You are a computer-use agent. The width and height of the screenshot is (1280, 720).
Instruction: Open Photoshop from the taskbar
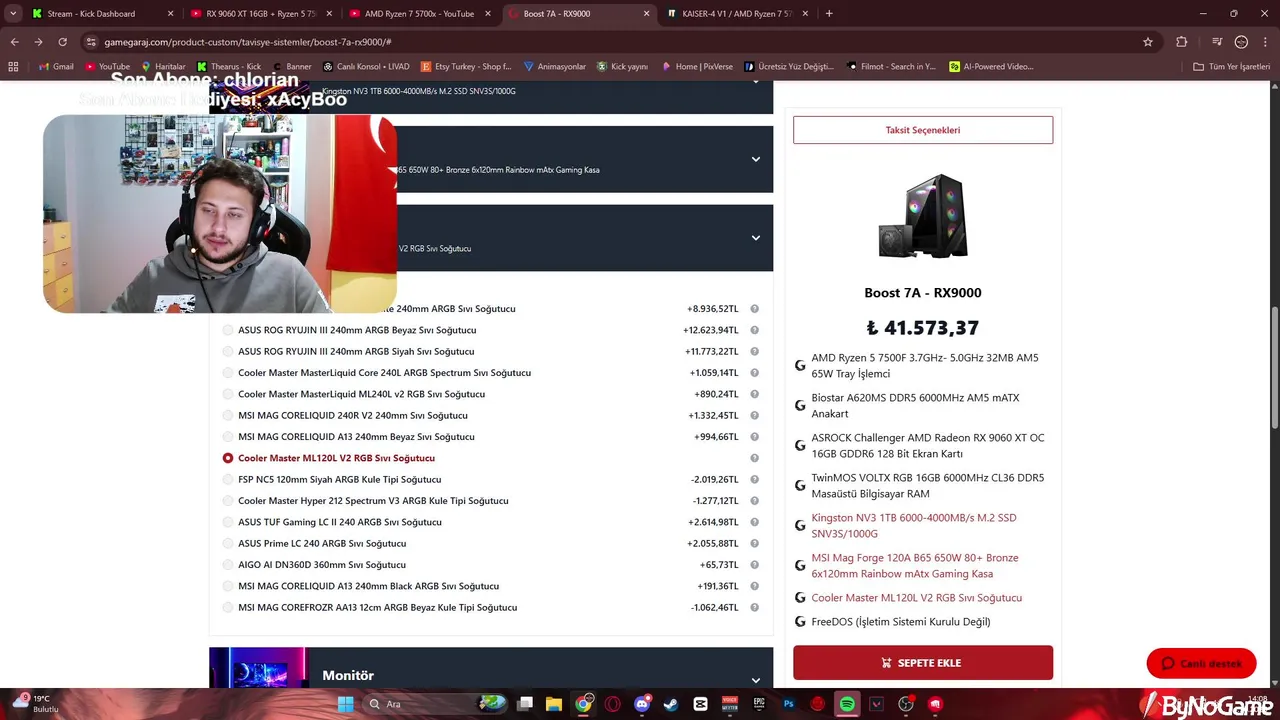[788, 704]
